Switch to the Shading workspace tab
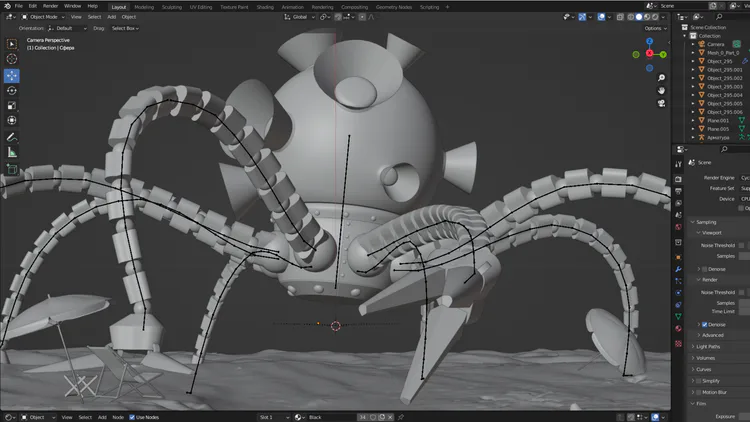This screenshot has width=750, height=422. point(265,7)
